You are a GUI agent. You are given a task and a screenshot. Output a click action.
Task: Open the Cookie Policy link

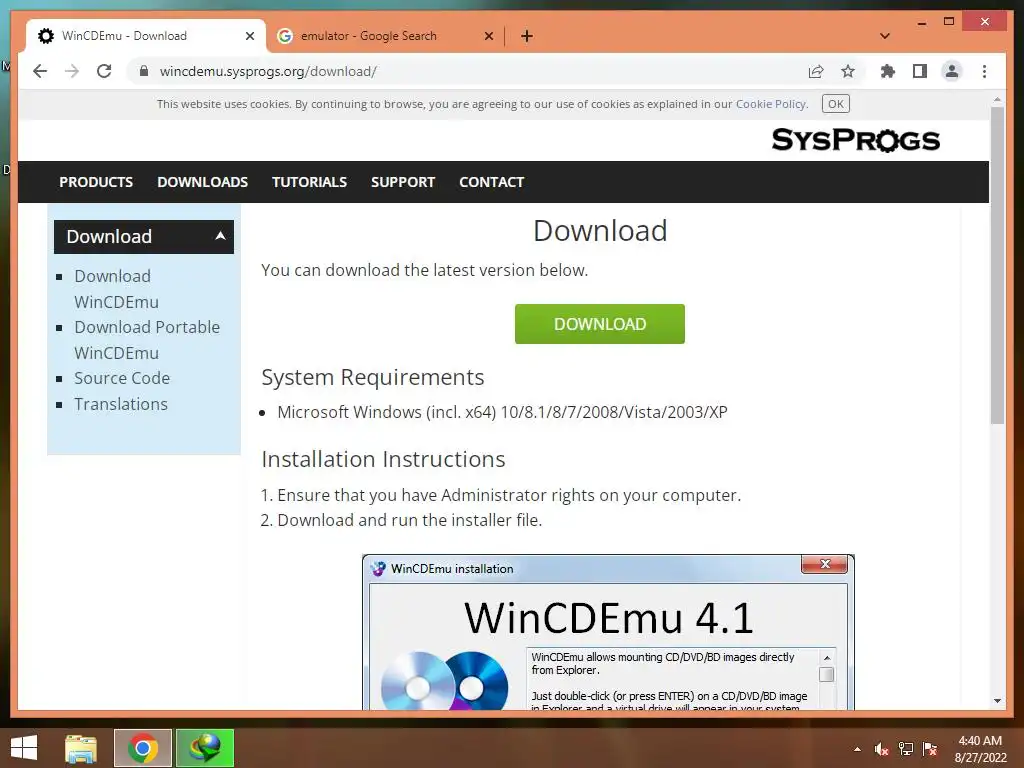tap(771, 104)
